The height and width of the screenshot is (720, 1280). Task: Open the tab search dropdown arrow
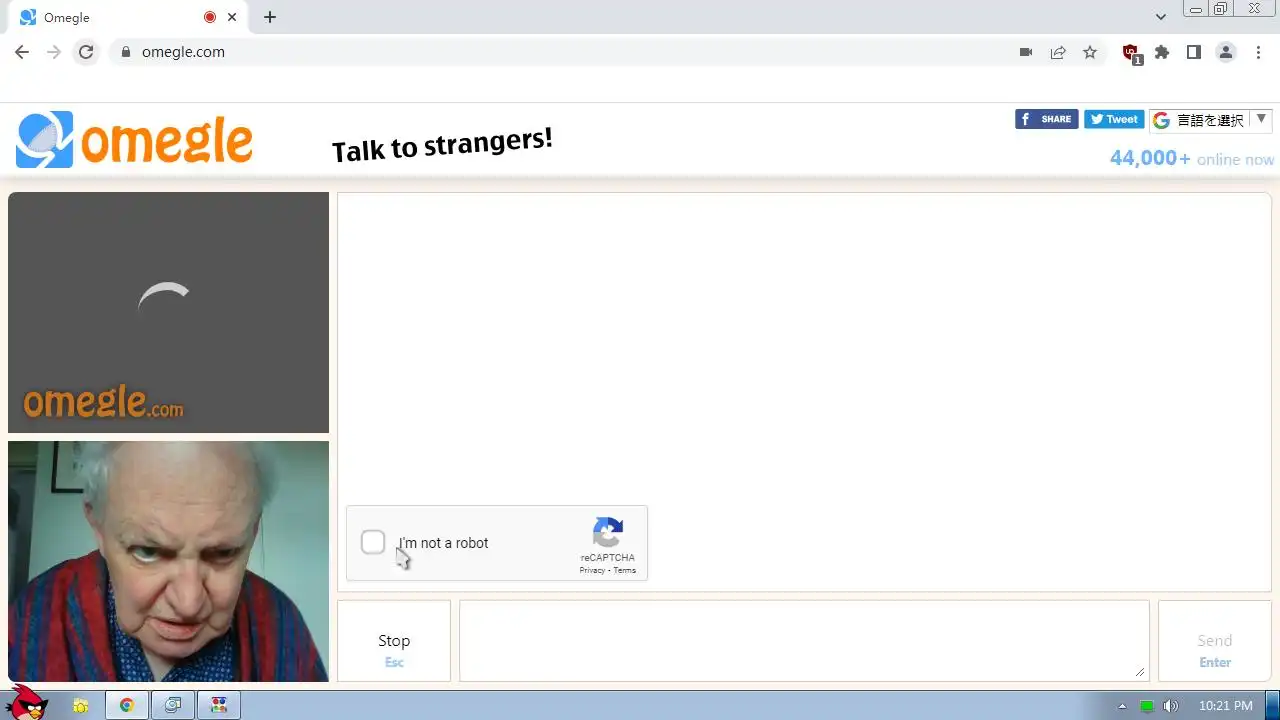coord(1160,17)
